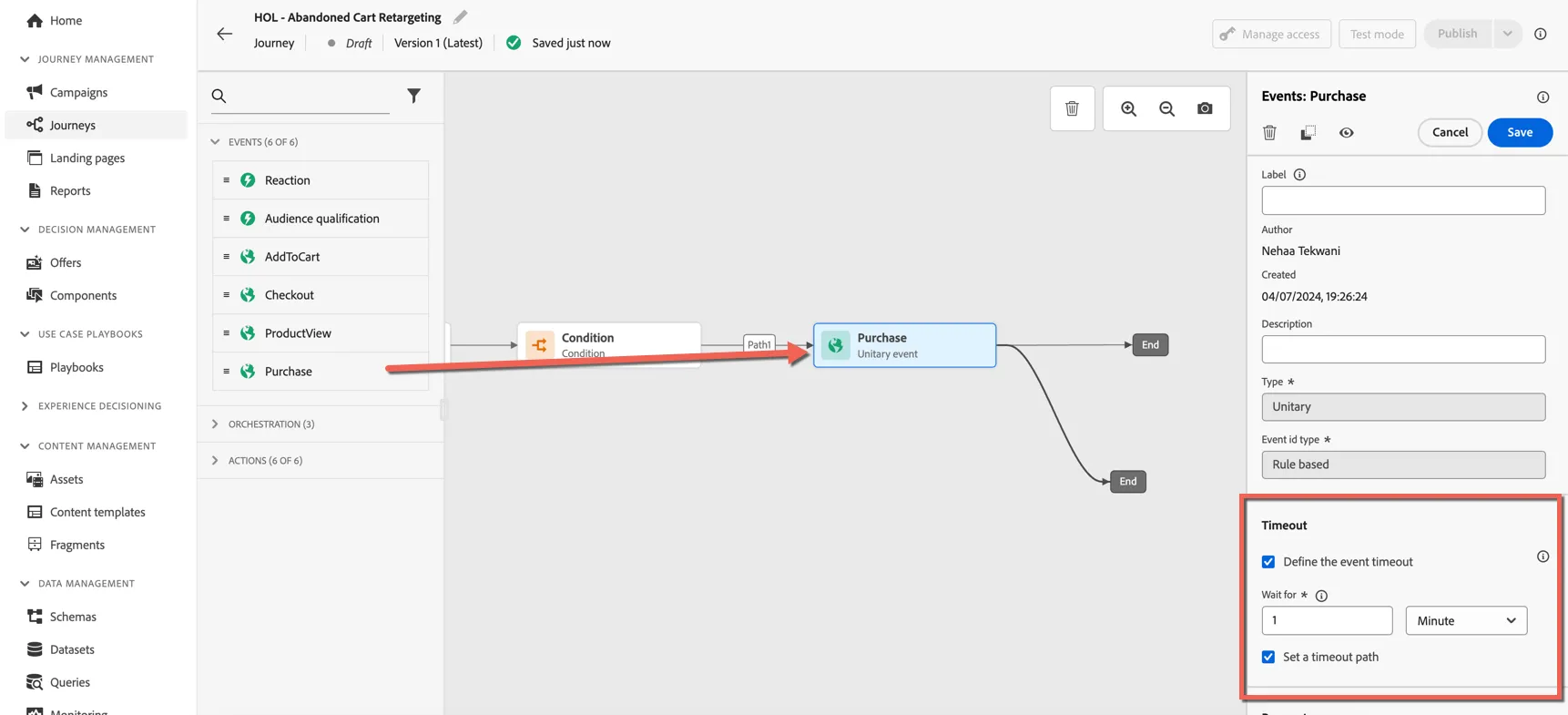1568x715 pixels.
Task: Uncheck the Set a timeout path checkbox
Action: [x=1268, y=657]
